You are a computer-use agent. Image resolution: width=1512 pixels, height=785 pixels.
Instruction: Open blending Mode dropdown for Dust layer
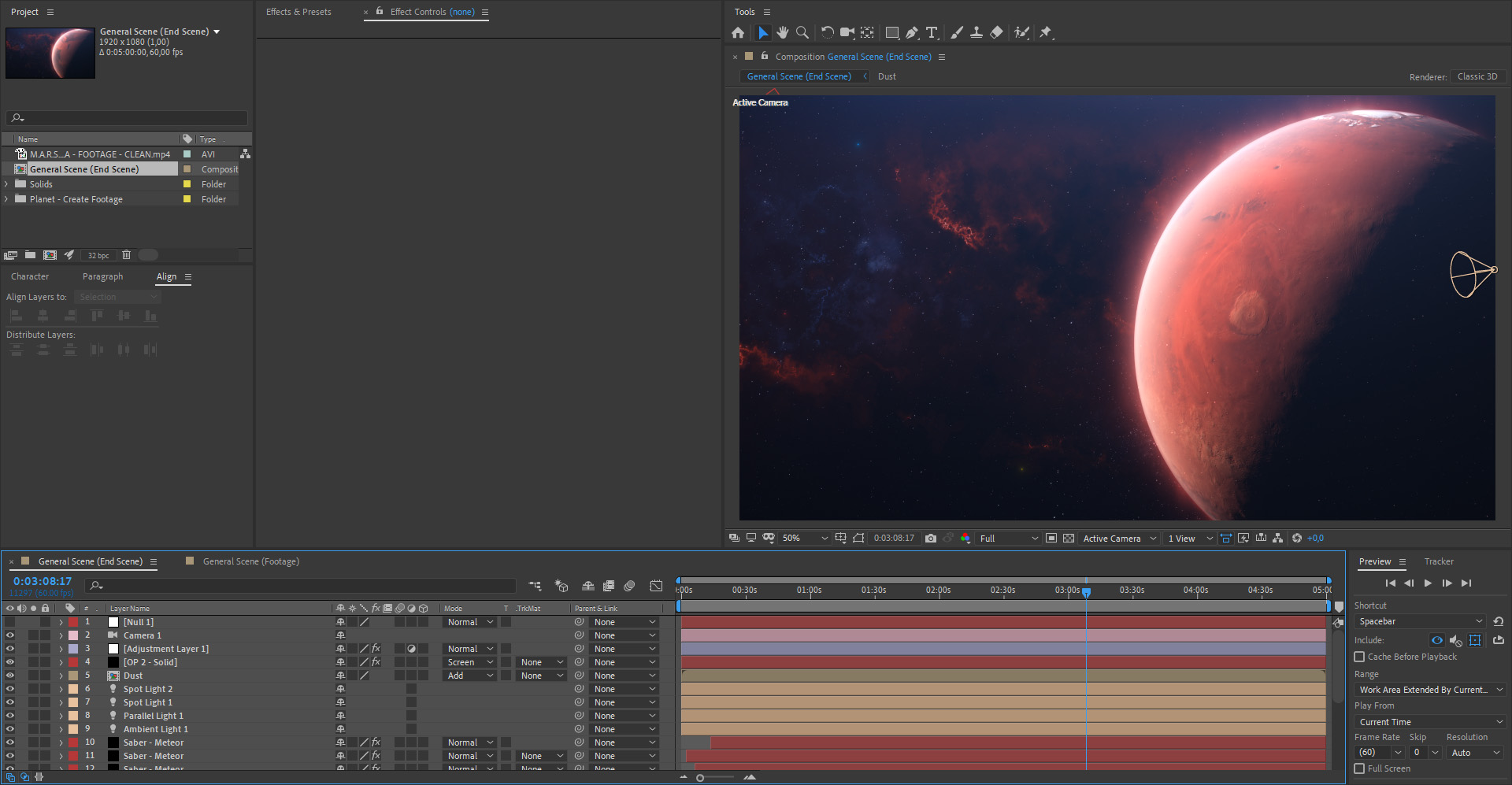click(470, 676)
